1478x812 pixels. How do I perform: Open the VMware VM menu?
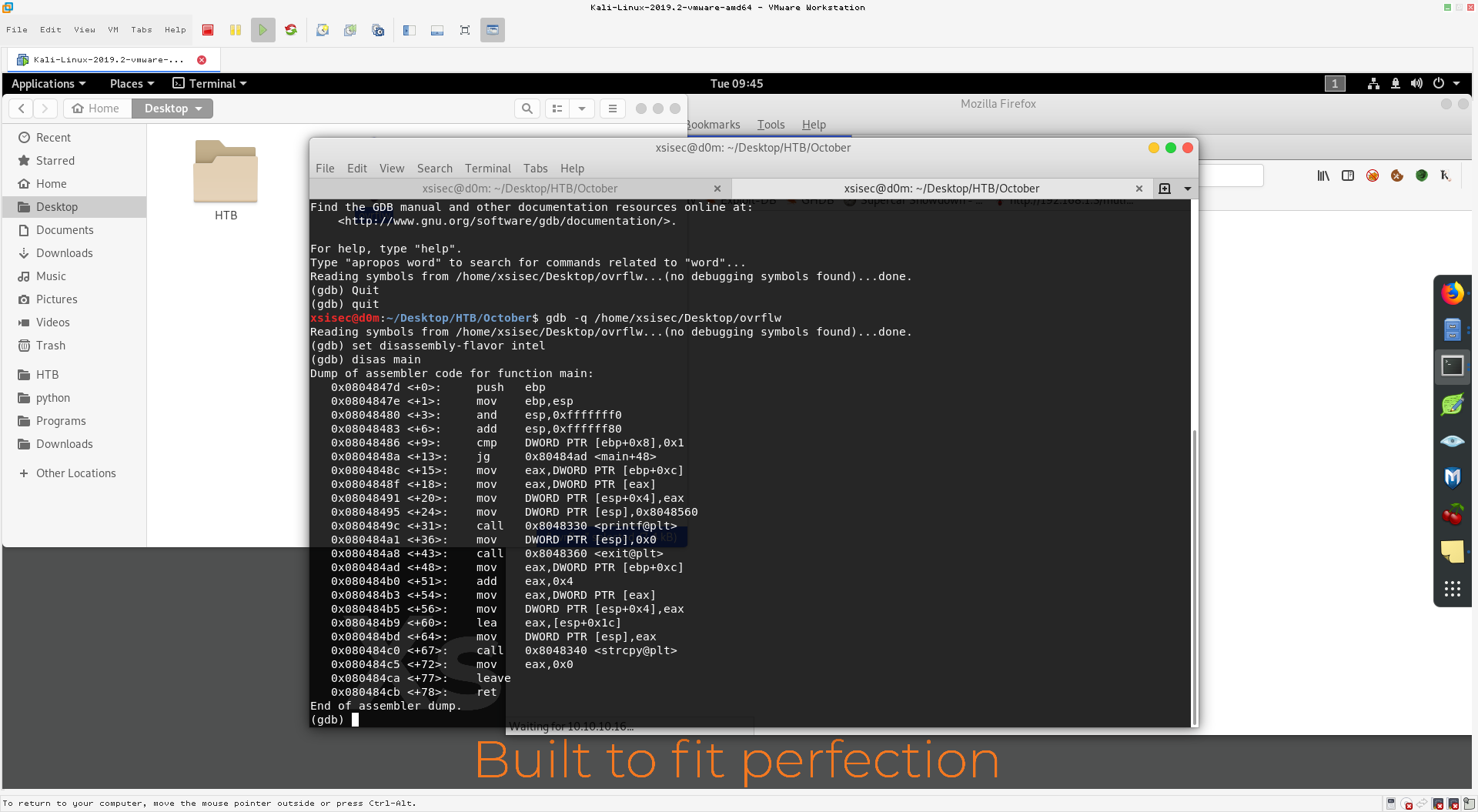113,30
